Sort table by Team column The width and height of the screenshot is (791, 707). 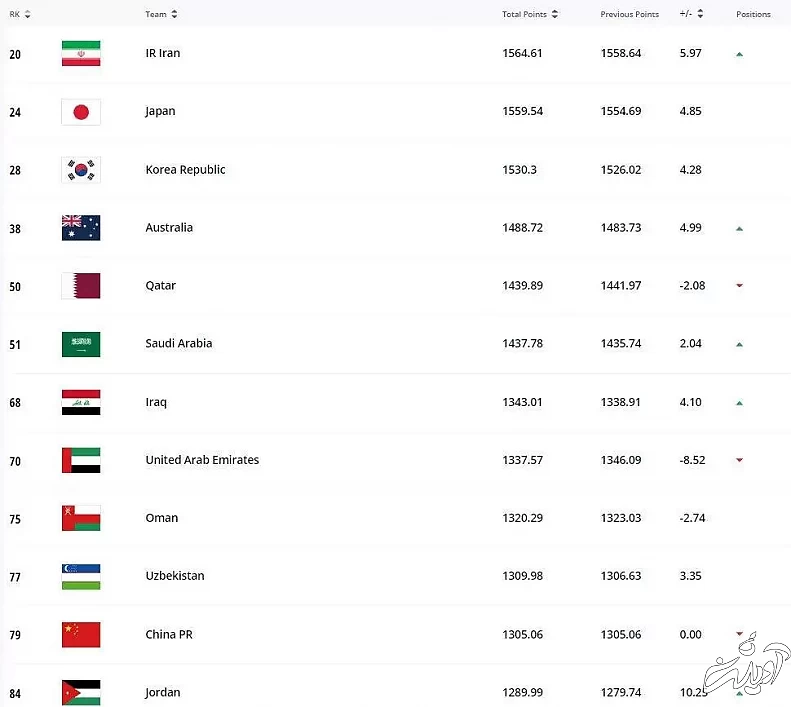click(161, 14)
